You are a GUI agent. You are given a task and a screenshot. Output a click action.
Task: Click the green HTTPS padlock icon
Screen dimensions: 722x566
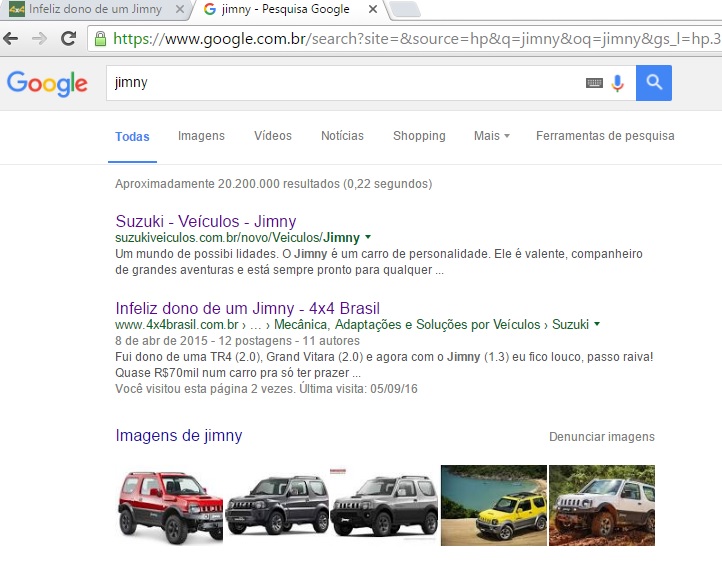(100, 39)
